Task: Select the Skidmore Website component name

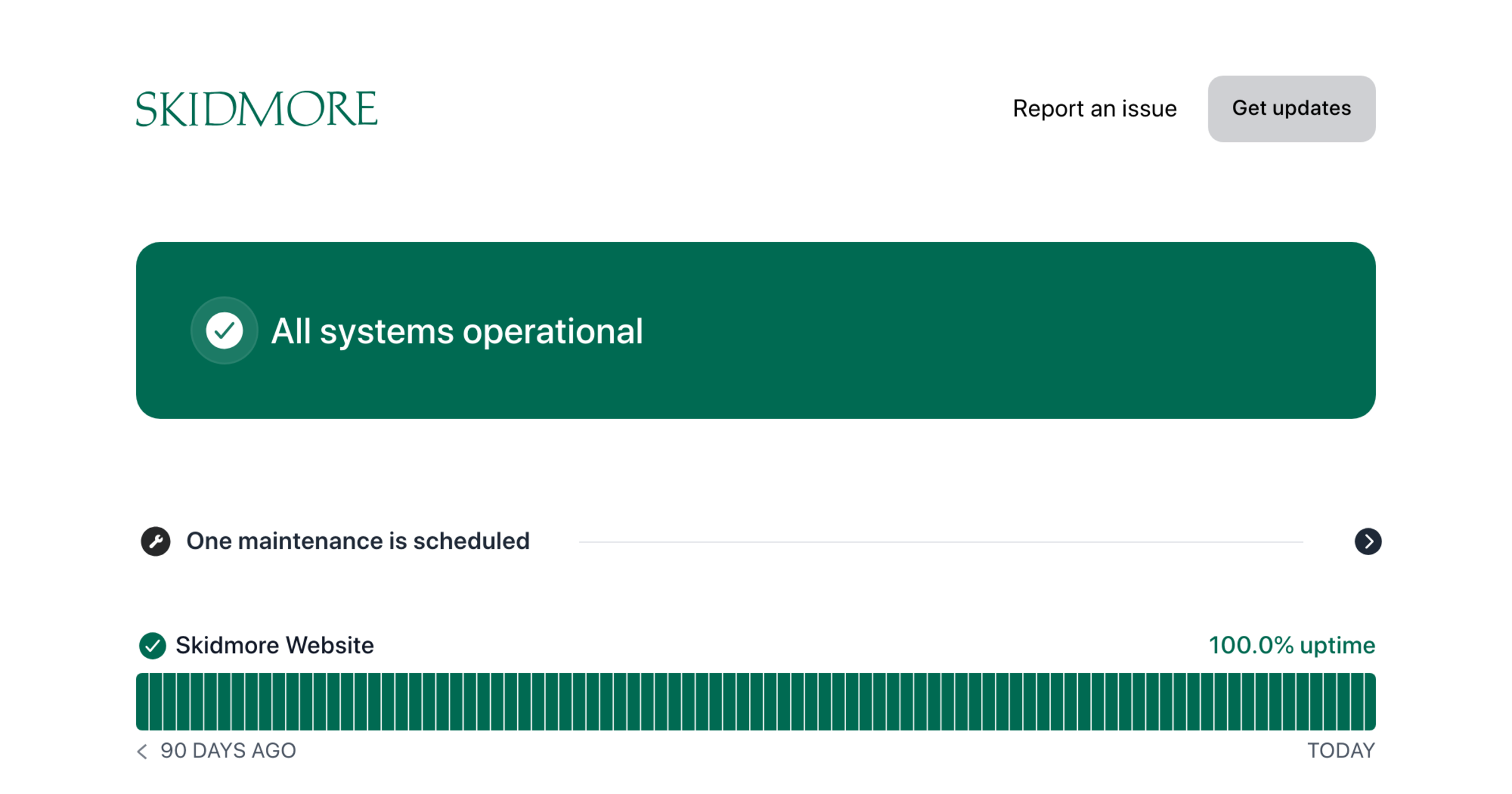Action: click(x=275, y=645)
